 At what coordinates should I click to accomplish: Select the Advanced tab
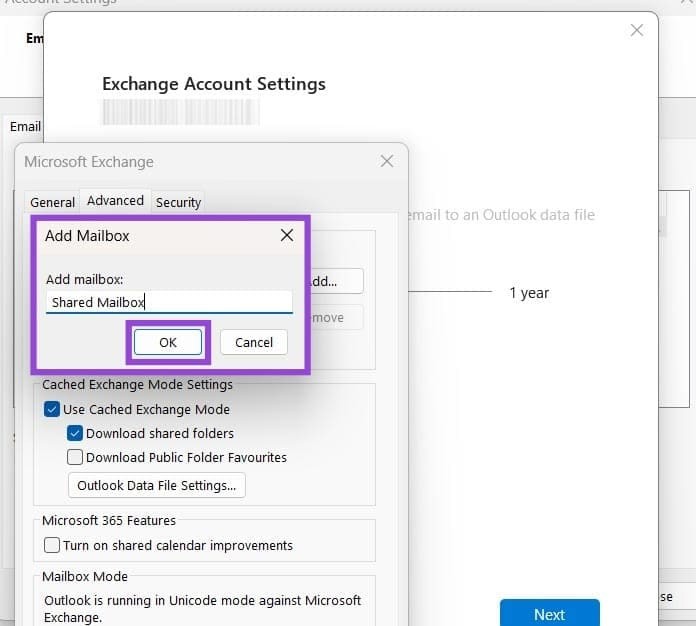click(x=115, y=201)
